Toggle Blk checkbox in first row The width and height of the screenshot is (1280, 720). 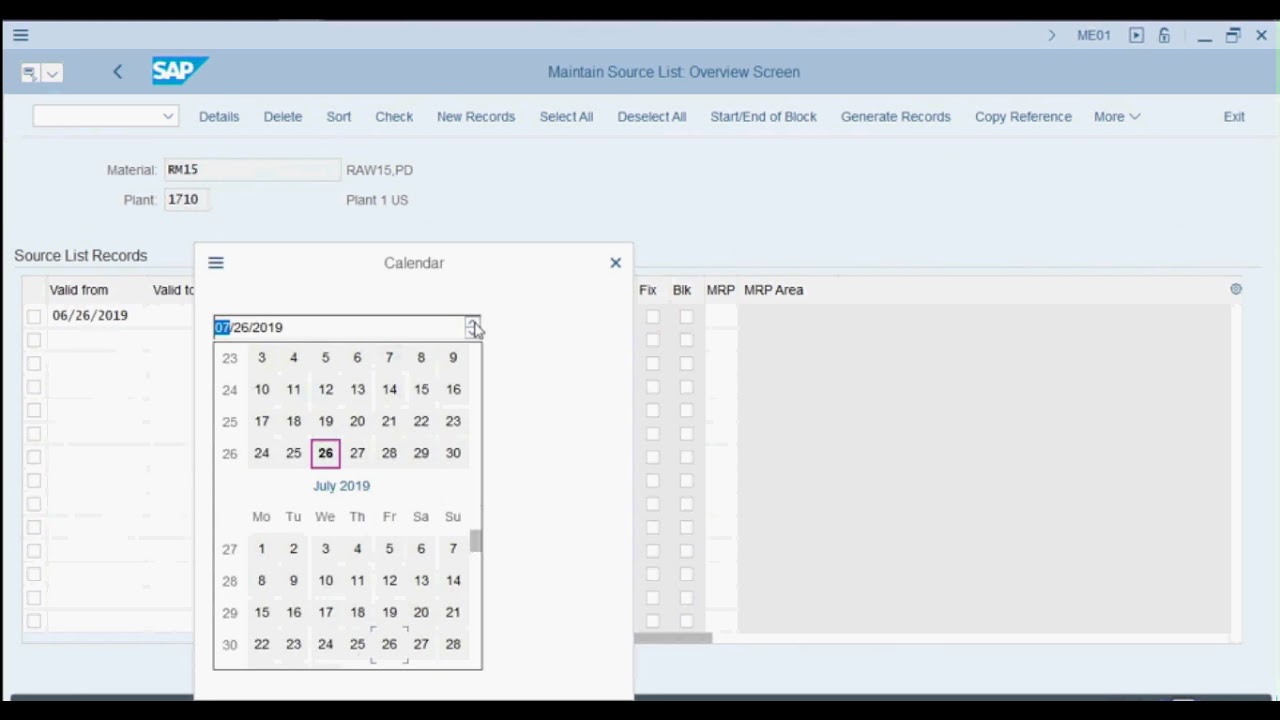[x=686, y=316]
